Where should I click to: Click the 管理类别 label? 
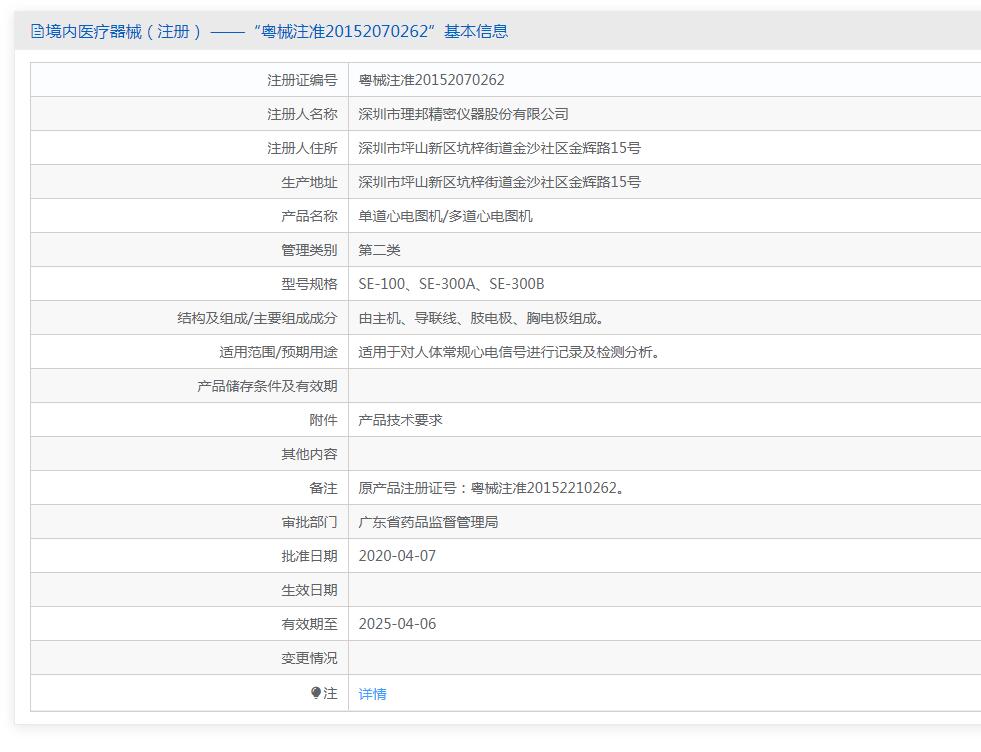309,250
